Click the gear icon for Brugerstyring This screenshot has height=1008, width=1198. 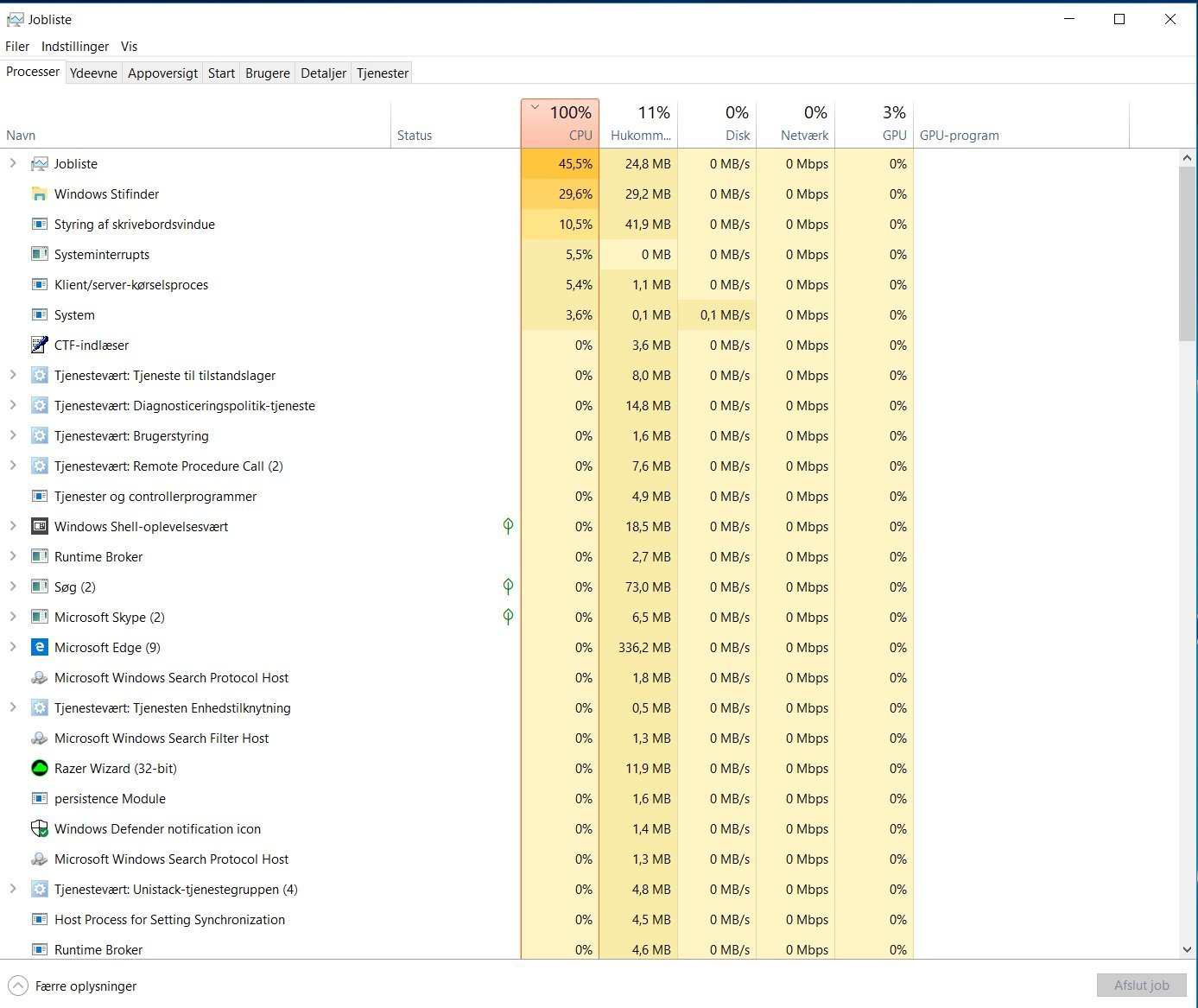click(39, 436)
